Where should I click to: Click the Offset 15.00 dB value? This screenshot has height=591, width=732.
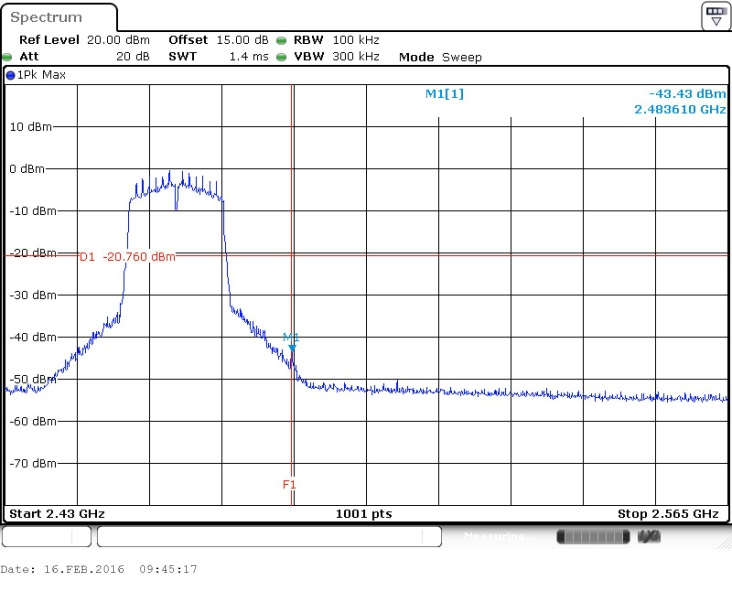pyautogui.click(x=242, y=40)
